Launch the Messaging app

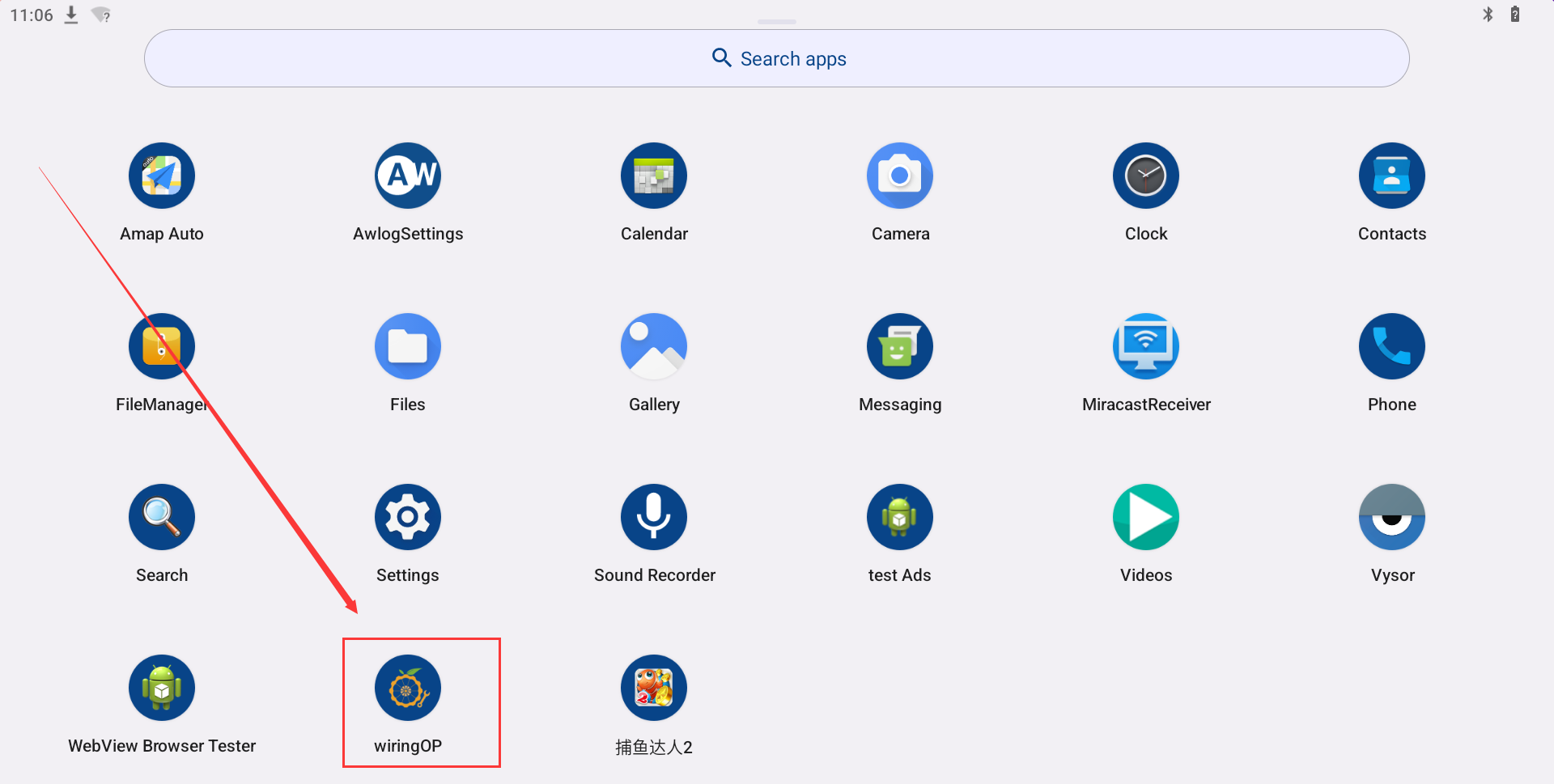[900, 346]
